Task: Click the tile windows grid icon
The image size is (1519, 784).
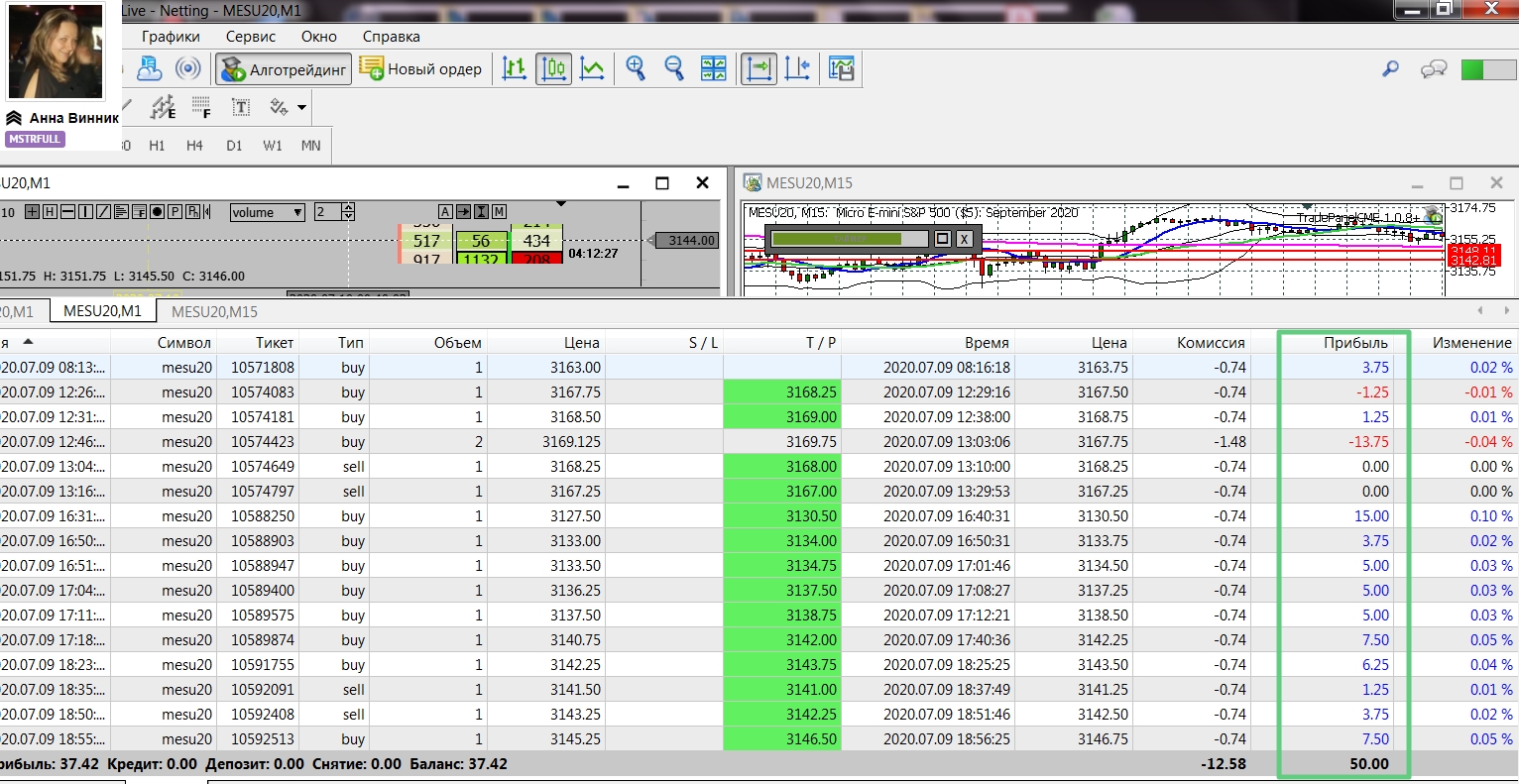Action: coord(713,68)
